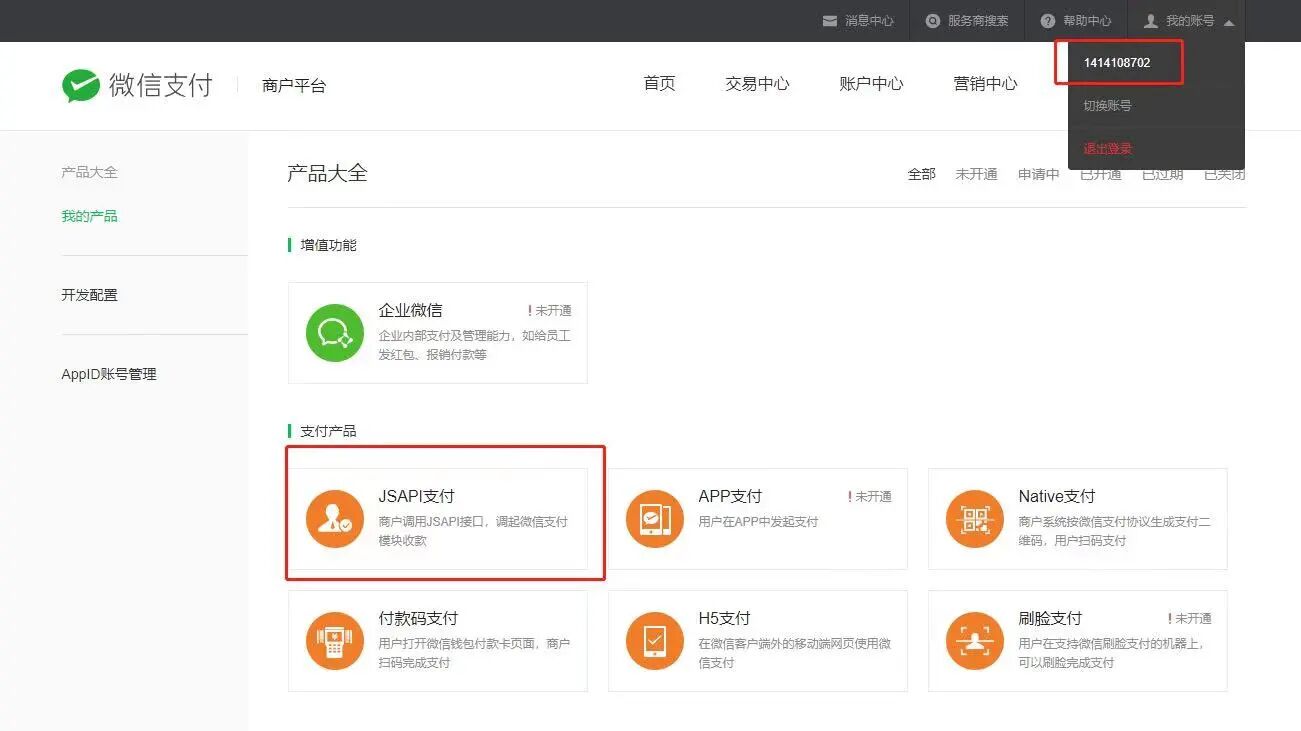The image size is (1301, 731).
Task: Click the envelope icon beside 消息中心
Action: click(829, 20)
